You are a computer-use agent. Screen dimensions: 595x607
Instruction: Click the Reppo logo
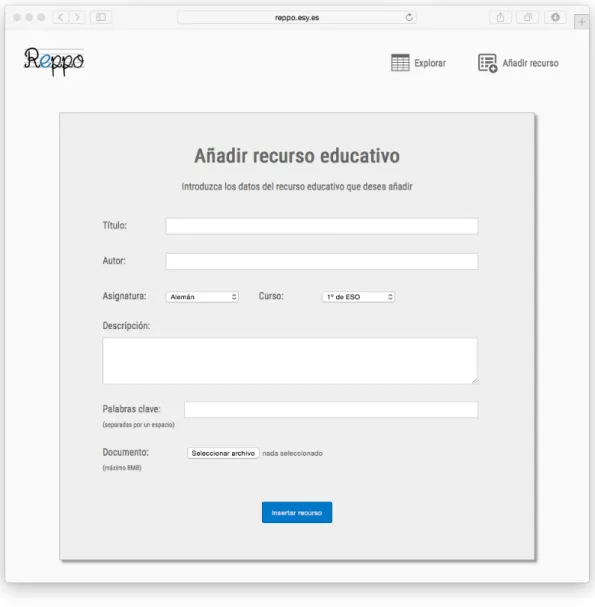click(x=54, y=62)
